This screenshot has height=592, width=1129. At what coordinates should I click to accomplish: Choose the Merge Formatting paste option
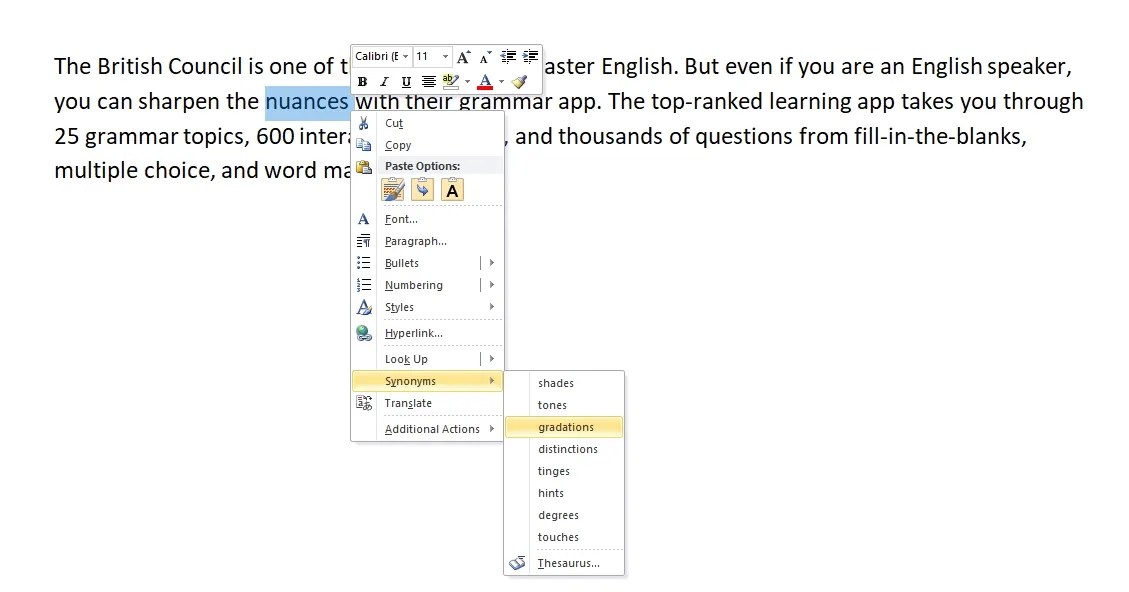click(421, 188)
